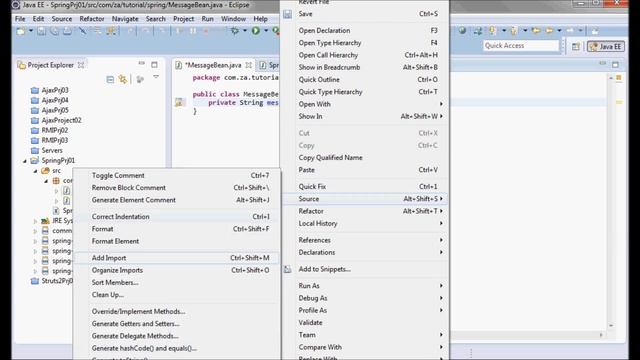The width and height of the screenshot is (640, 360).
Task: Click the disk icon beside Save entry
Action: click(x=287, y=14)
